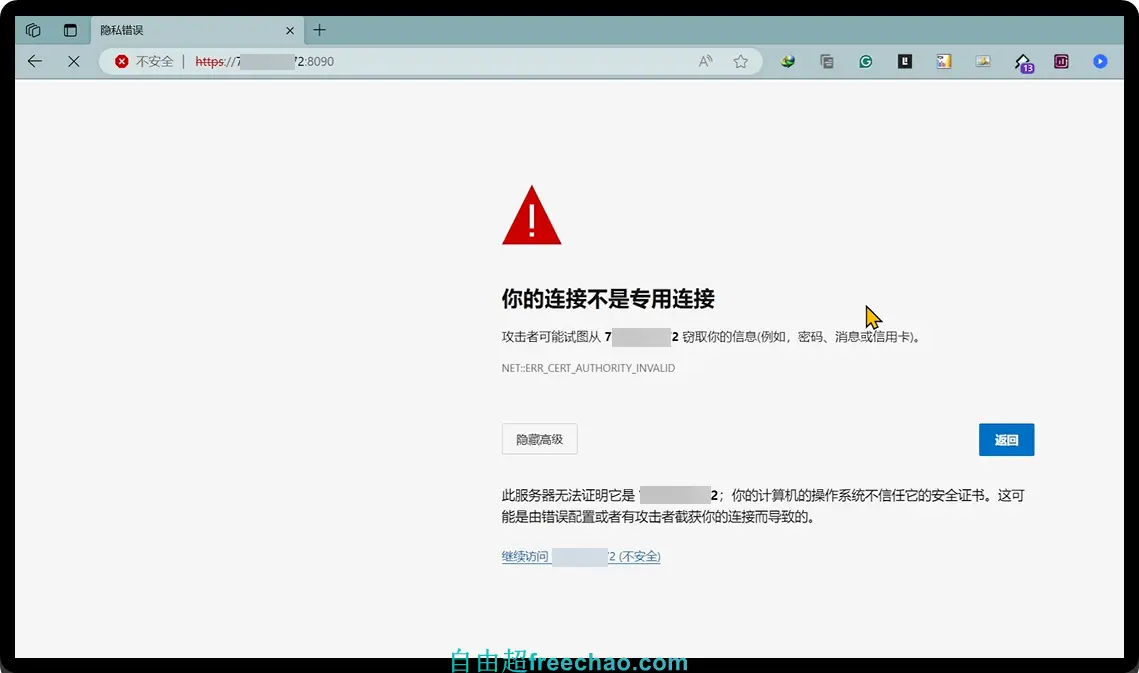Screen dimensions: 1139x673
Task: Open the Grammarly extension icon
Action: coord(865,61)
